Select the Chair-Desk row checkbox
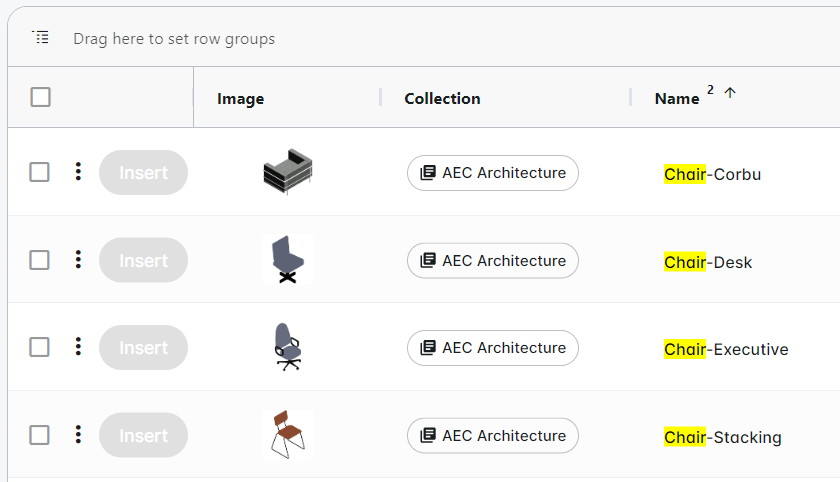Screen dimensions: 840x482 (x=39, y=260)
